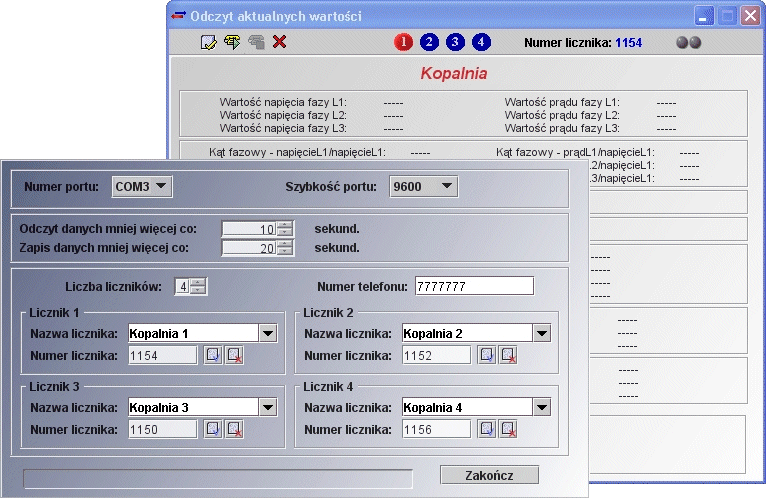Click the clear number icon for Licznik 4

point(508,429)
